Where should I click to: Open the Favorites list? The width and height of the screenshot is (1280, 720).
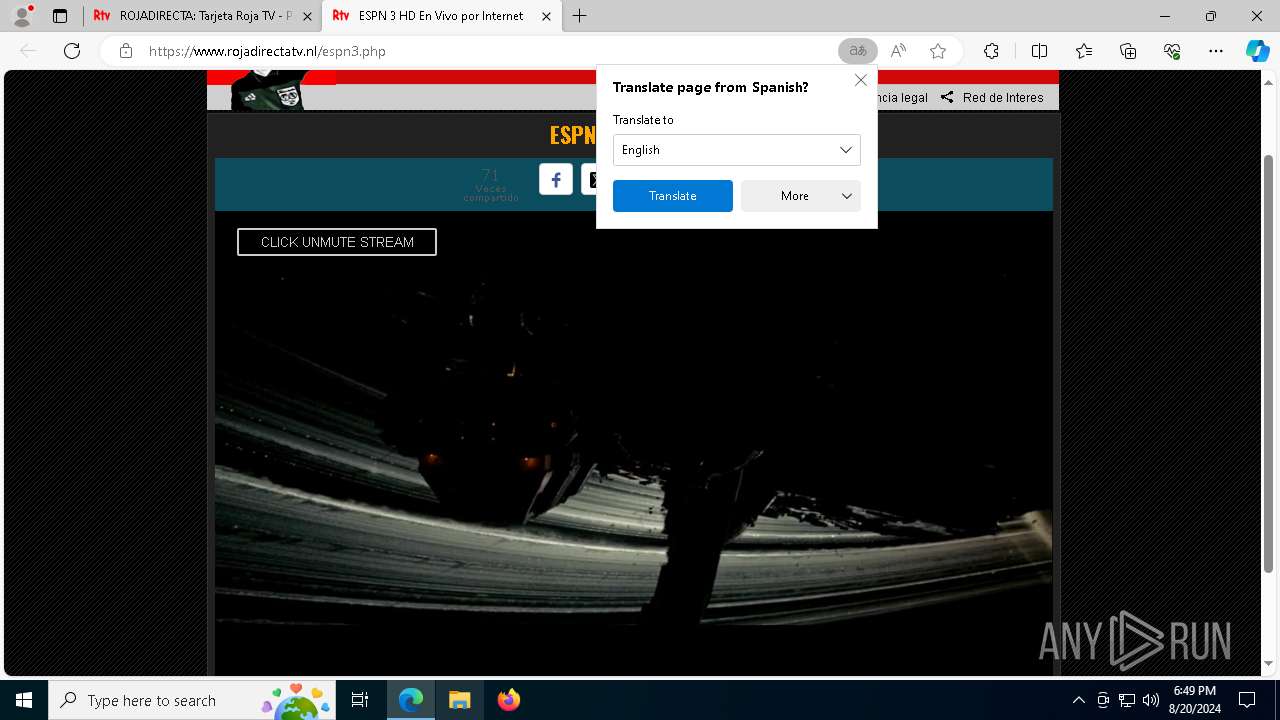pos(1084,51)
